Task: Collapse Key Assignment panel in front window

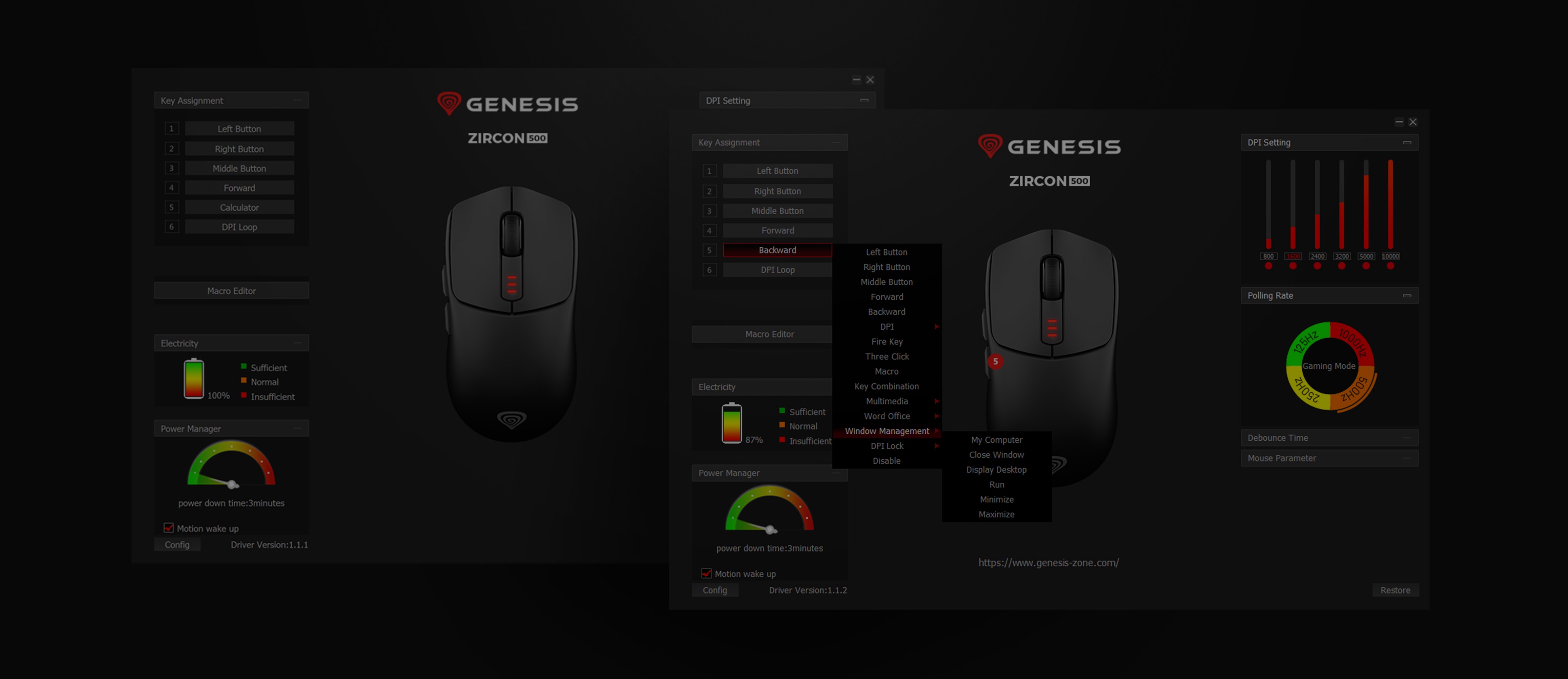Action: [836, 142]
